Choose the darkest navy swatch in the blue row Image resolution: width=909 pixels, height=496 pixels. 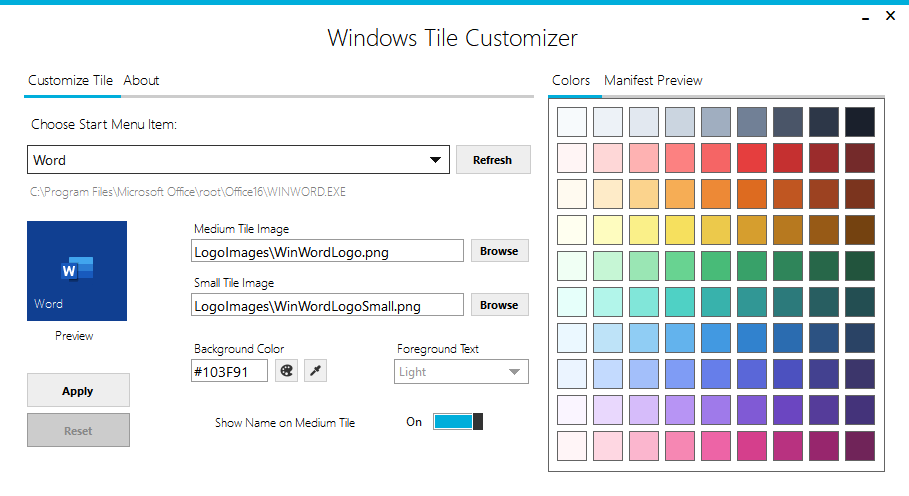point(860,337)
